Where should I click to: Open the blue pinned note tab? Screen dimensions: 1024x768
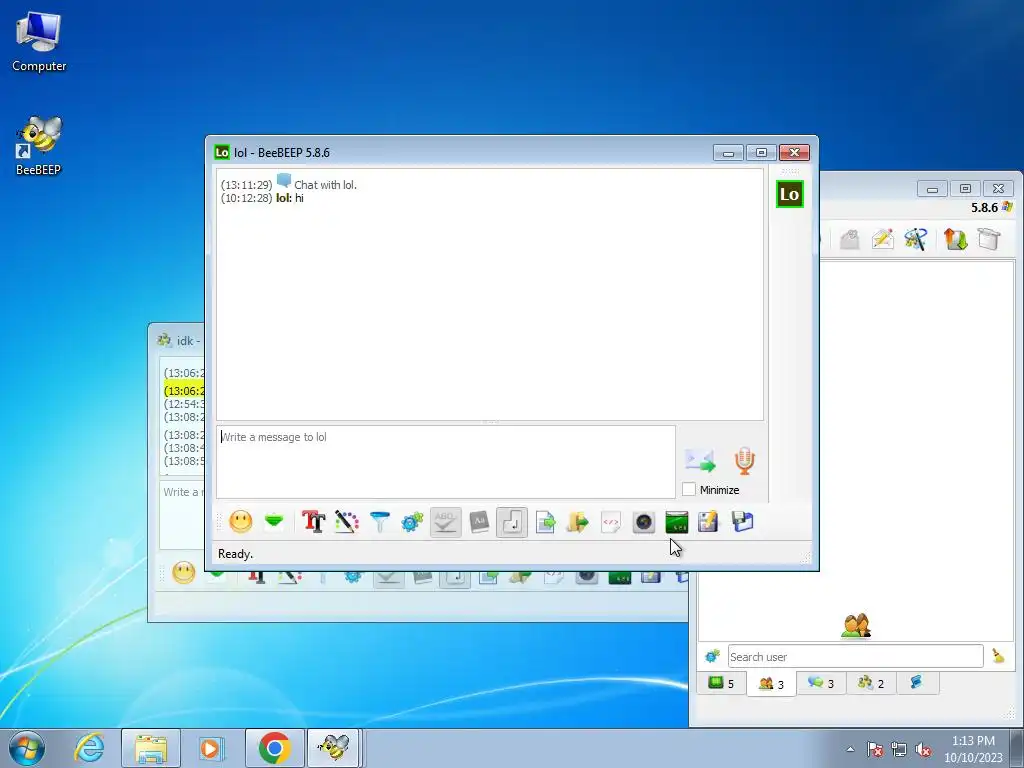(916, 683)
